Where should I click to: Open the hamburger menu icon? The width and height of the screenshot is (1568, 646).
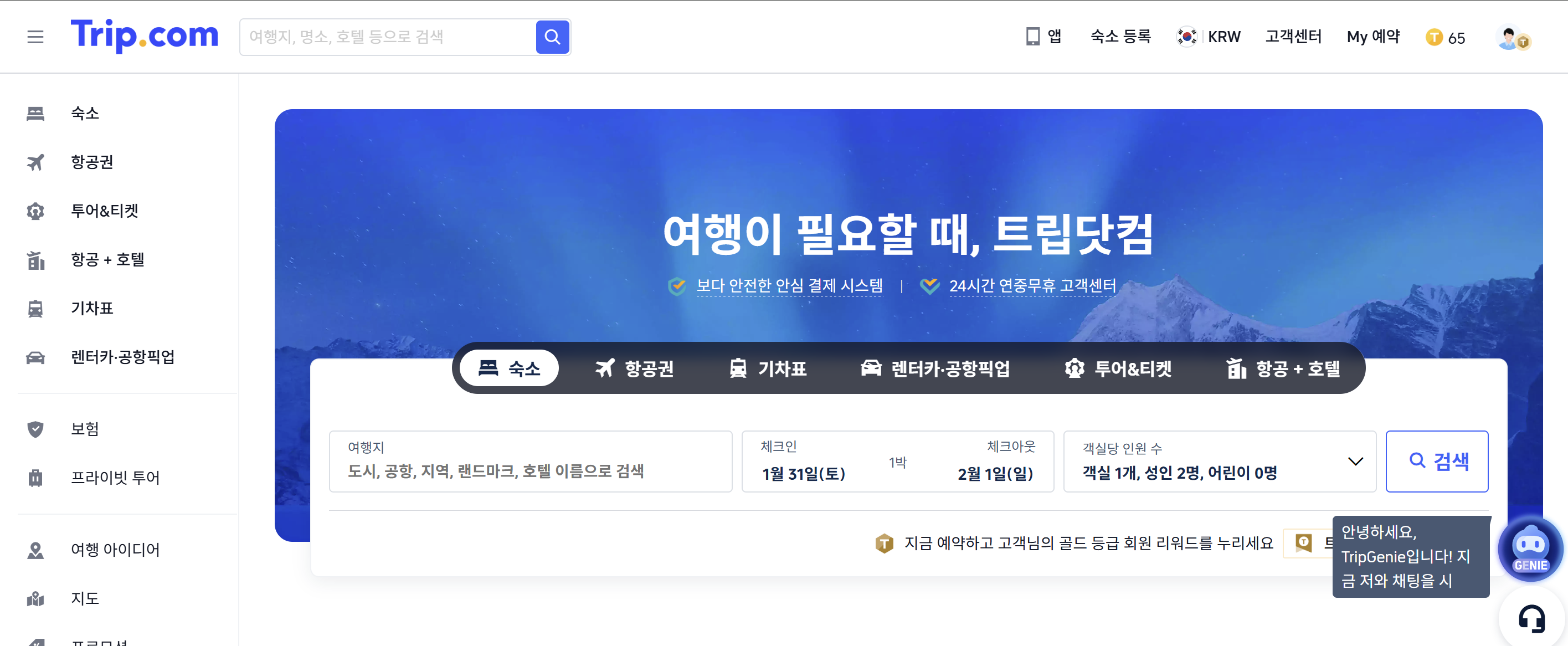pos(35,37)
